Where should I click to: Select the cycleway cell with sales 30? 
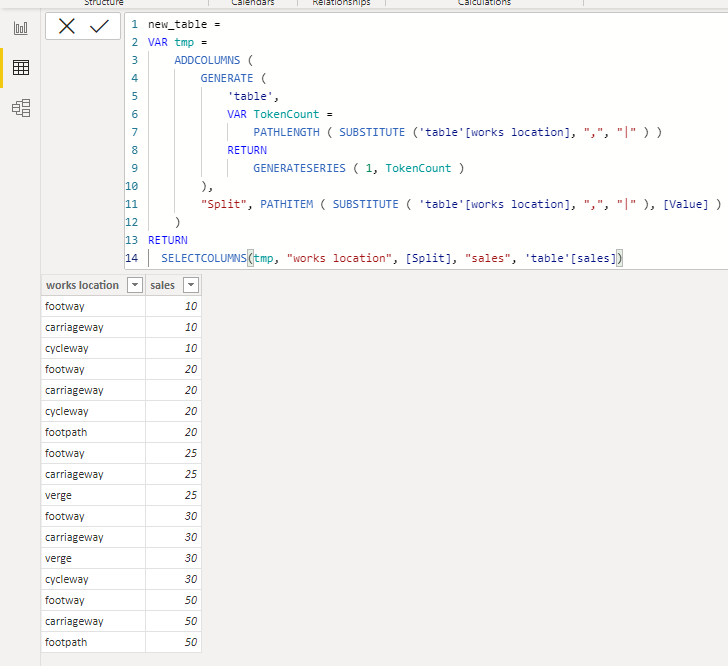pos(93,579)
